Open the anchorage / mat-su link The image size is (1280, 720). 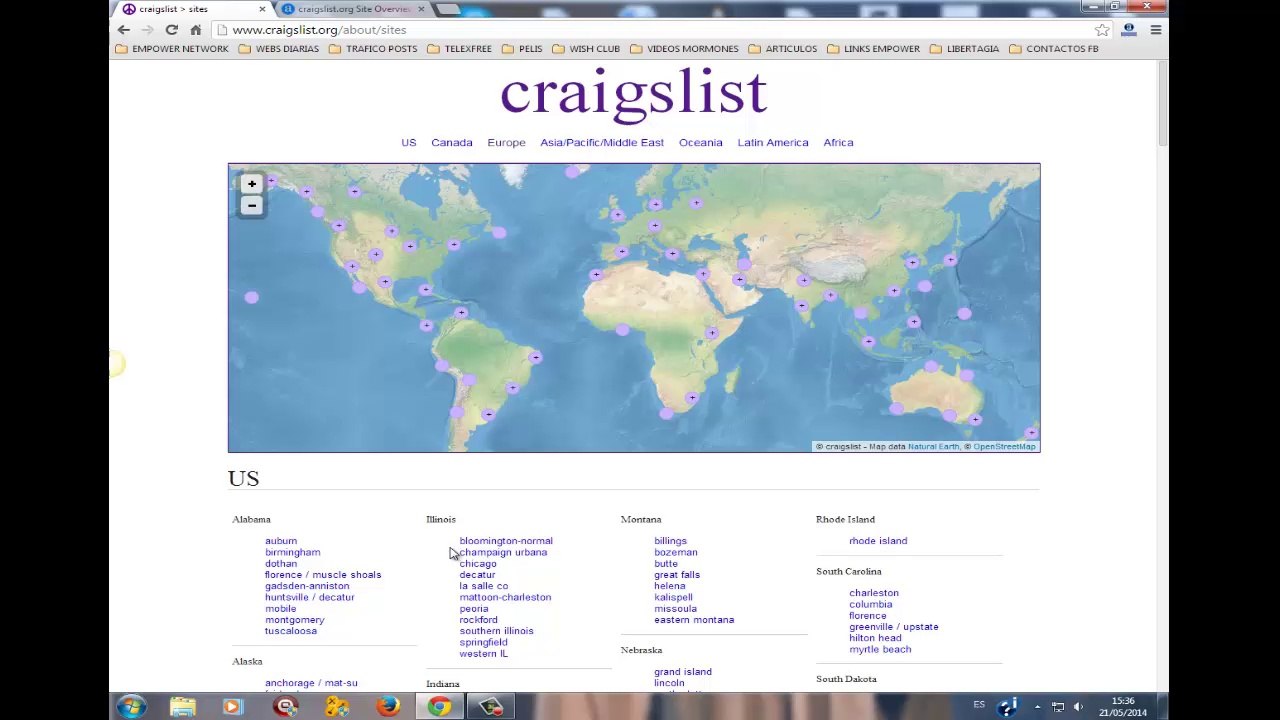click(311, 683)
